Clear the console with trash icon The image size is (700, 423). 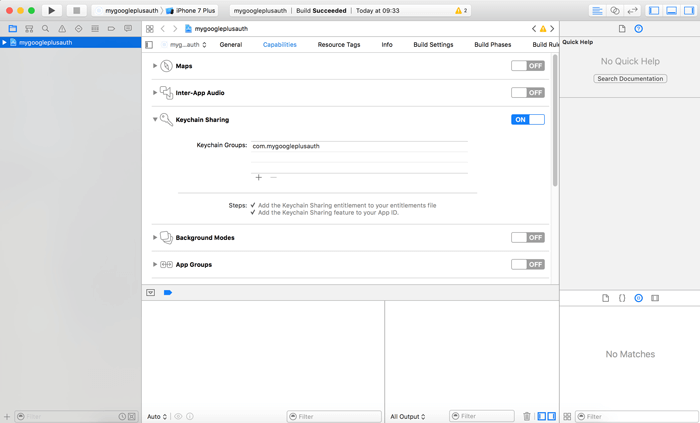point(527,416)
